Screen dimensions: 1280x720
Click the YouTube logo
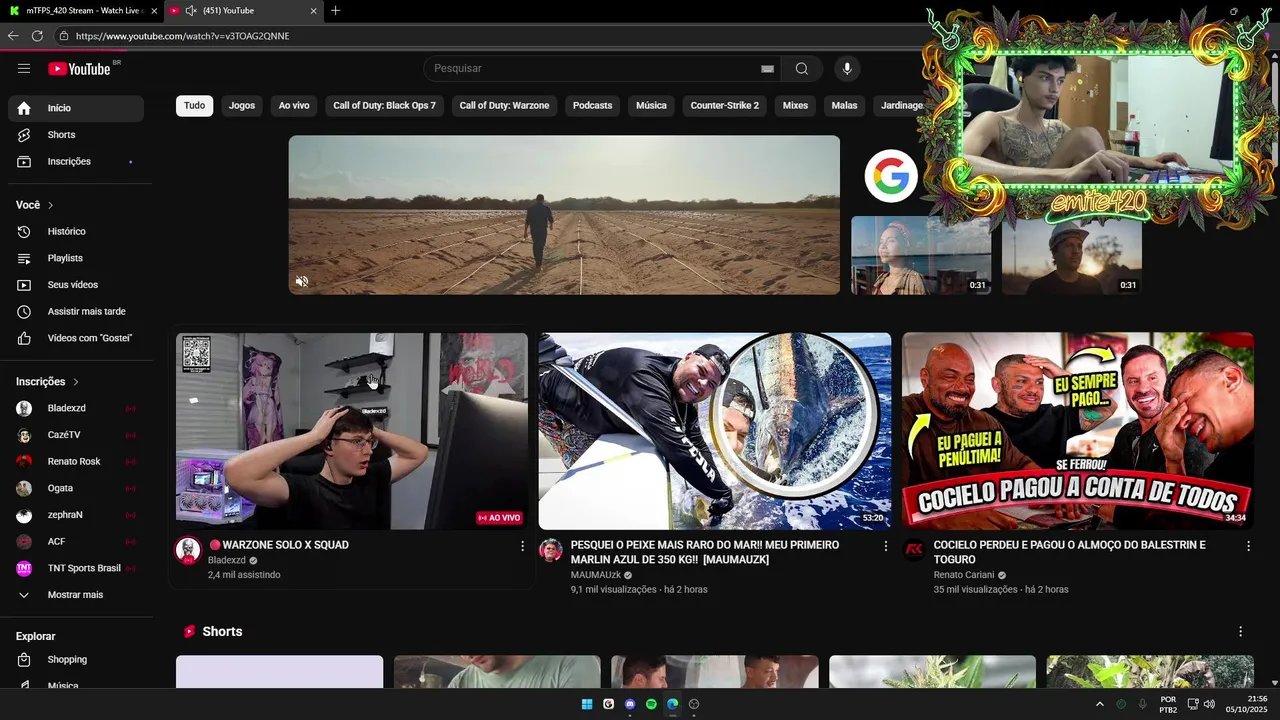coord(80,68)
